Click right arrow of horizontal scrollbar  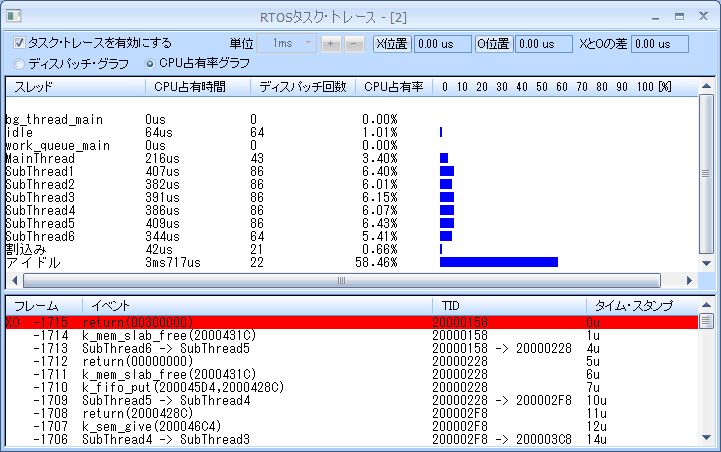coord(689,281)
